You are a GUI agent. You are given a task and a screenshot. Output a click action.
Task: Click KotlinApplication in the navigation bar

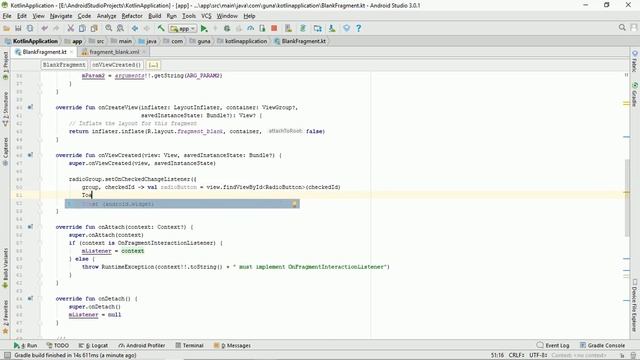(31, 41)
